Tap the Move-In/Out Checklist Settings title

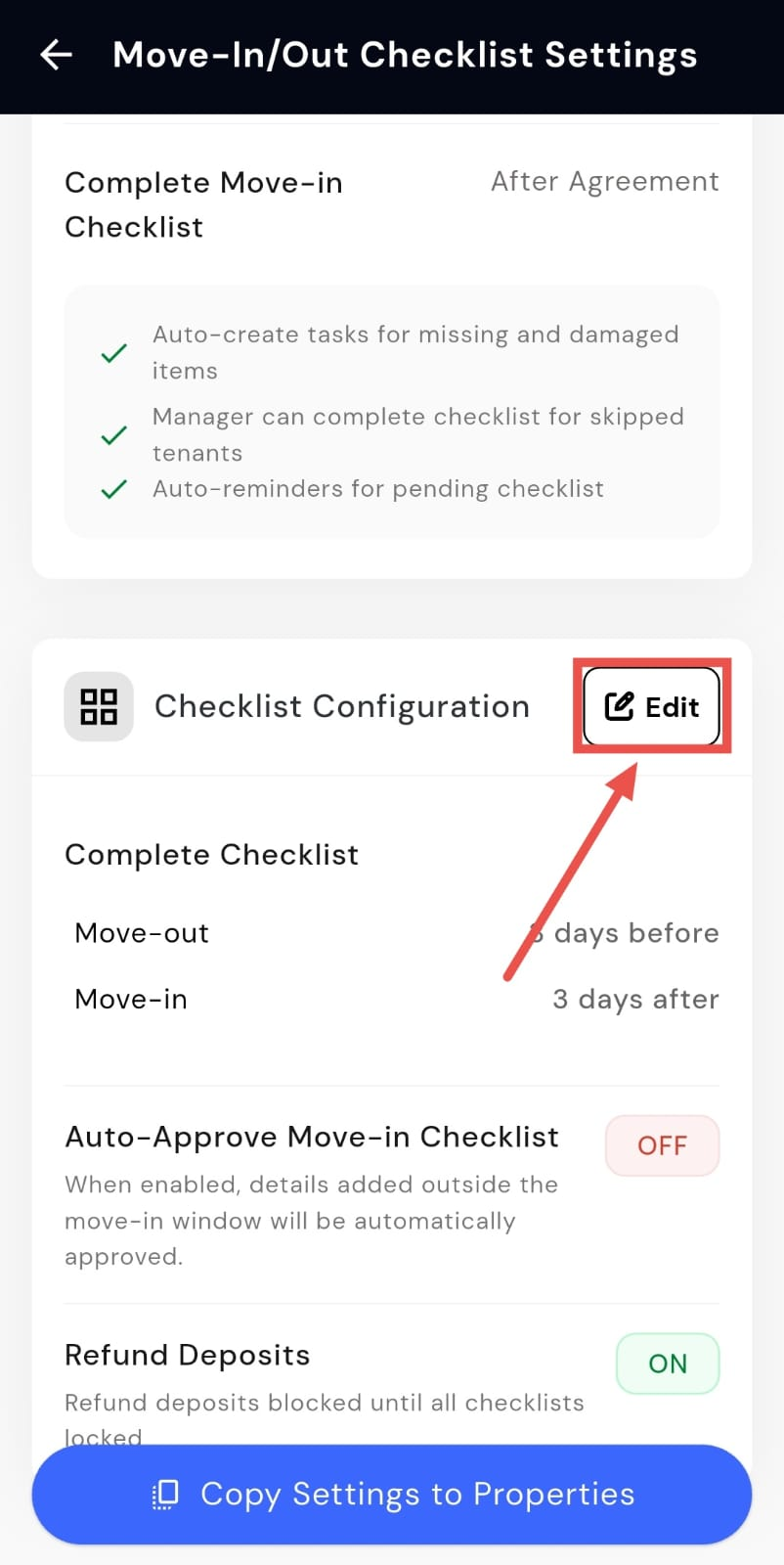[x=405, y=55]
